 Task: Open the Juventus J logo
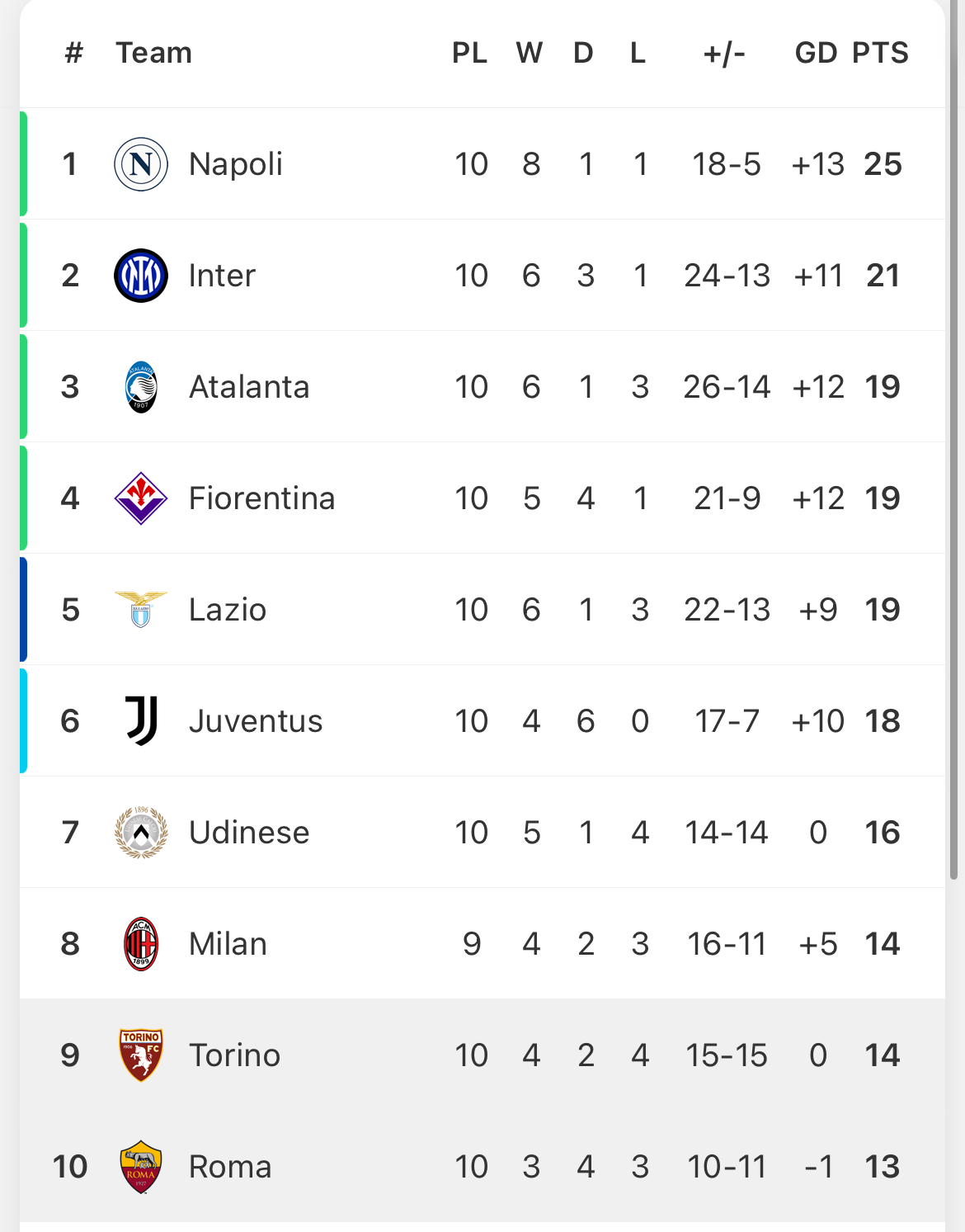point(141,721)
